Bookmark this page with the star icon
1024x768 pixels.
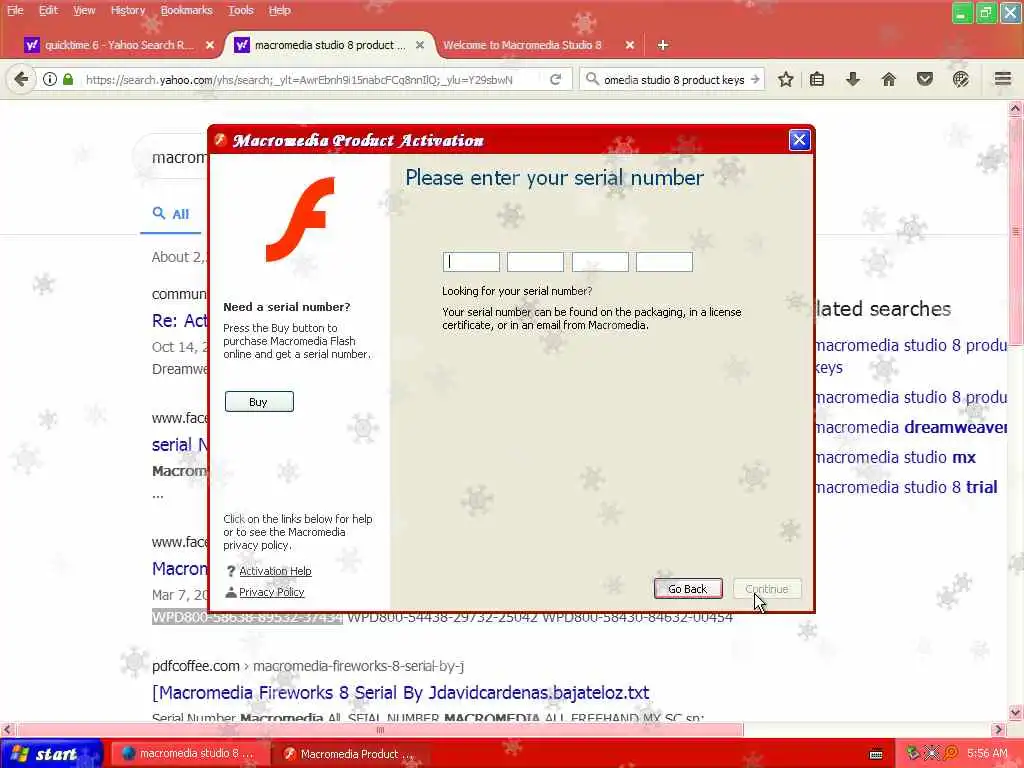click(x=786, y=80)
